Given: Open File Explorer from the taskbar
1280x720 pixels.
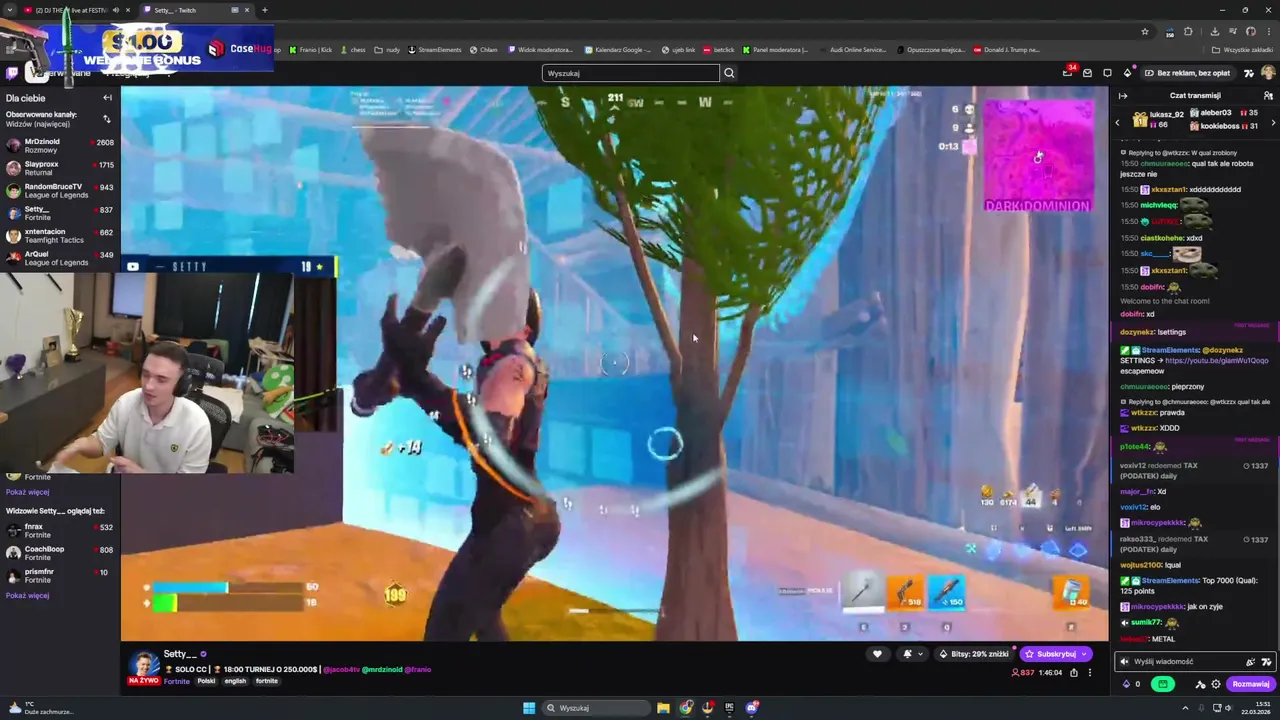Looking at the screenshot, I should [663, 708].
